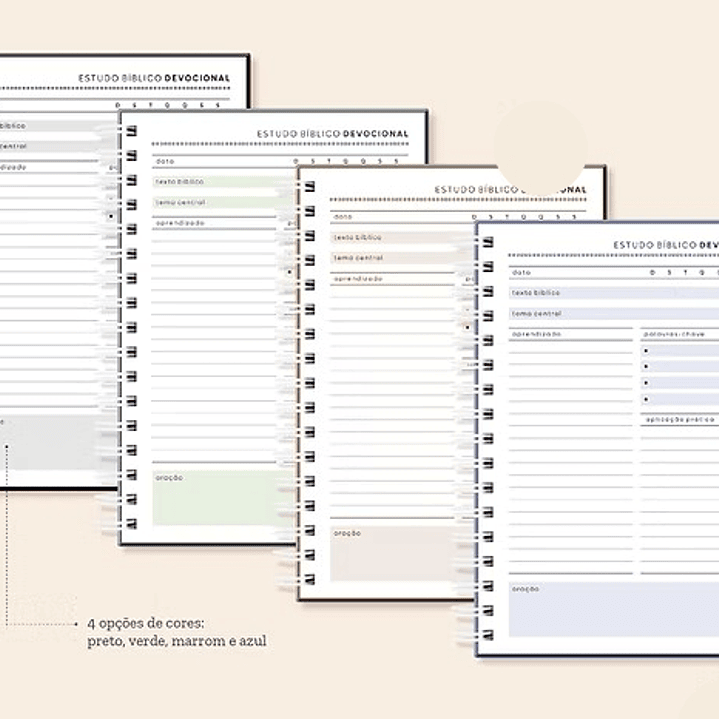Click the last palavras-chave bullet on blue notebook
719x719 pixels.
[647, 399]
